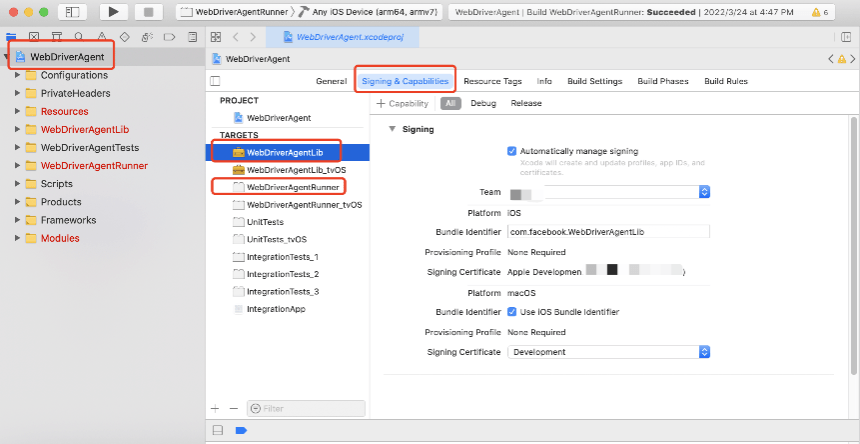
Task: Switch to Build Settings tab
Action: [x=595, y=81]
